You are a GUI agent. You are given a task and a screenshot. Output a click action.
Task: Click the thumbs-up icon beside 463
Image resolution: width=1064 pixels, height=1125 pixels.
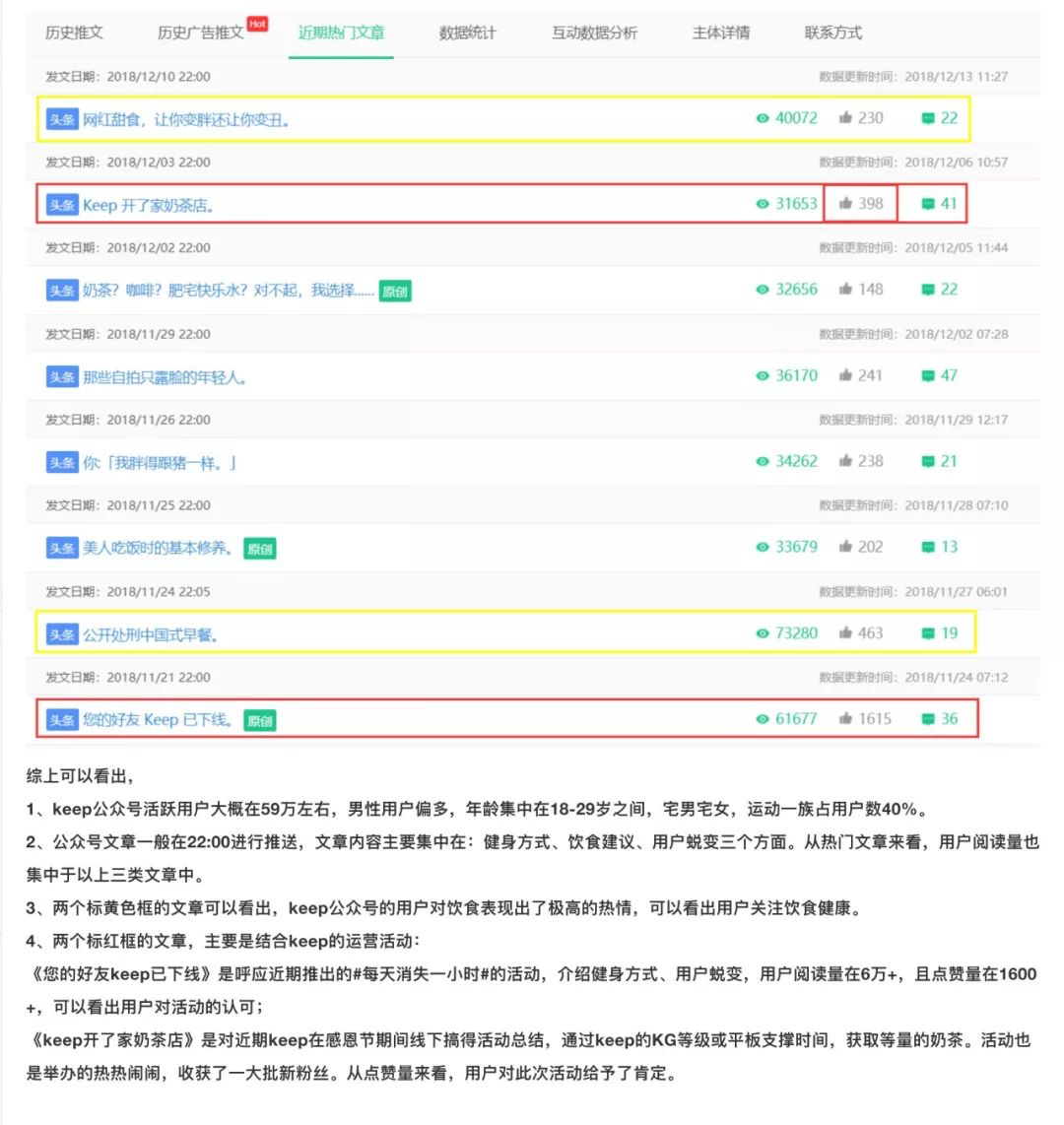pos(845,632)
